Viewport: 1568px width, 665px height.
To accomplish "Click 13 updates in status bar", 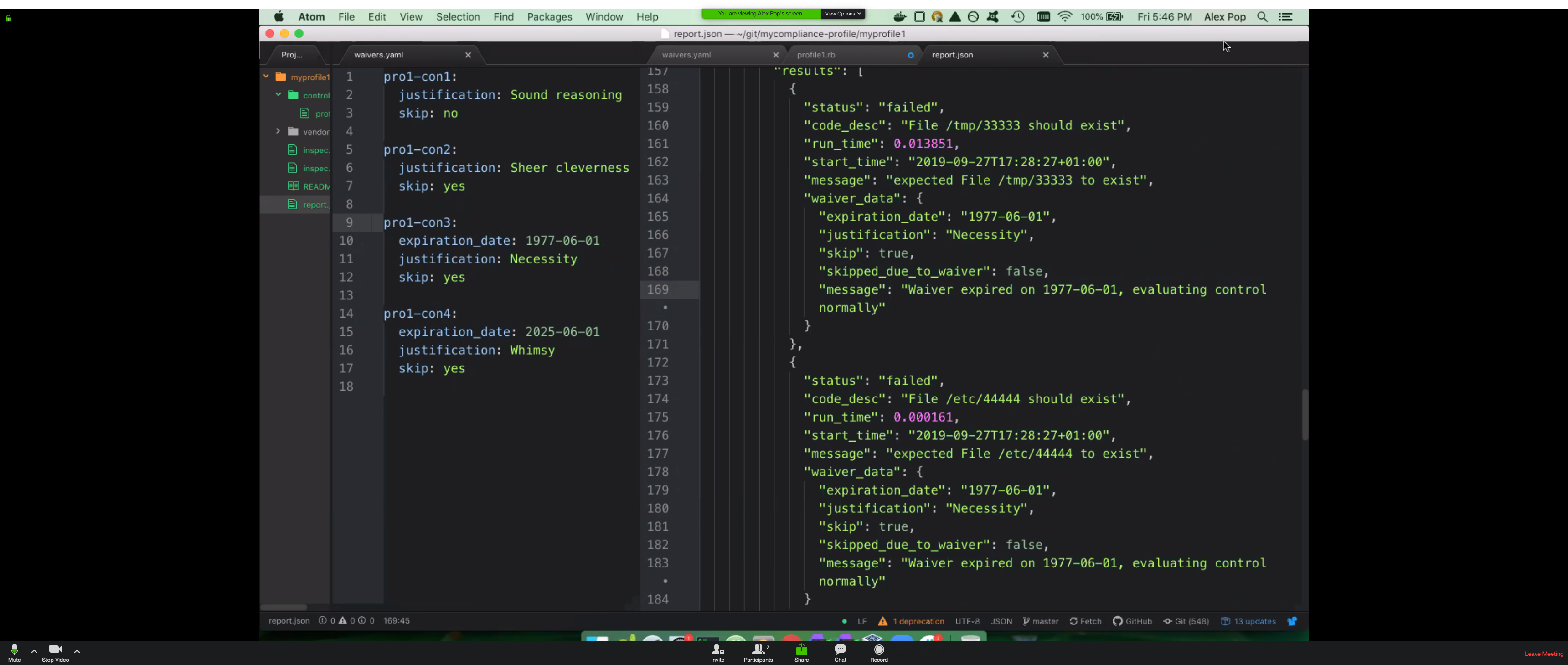I will coord(1248,621).
